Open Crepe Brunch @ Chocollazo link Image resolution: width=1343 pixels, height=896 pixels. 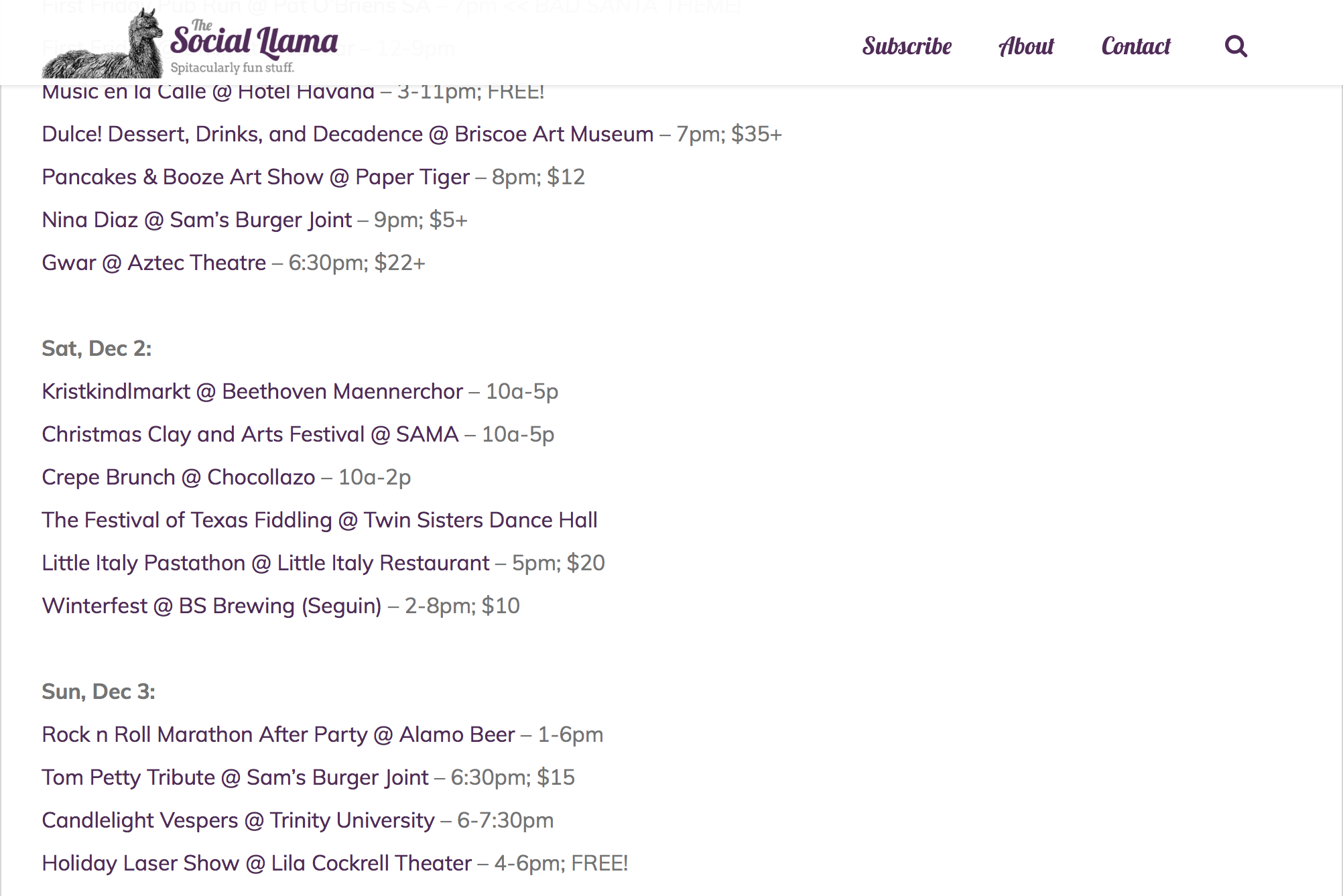[x=178, y=477]
